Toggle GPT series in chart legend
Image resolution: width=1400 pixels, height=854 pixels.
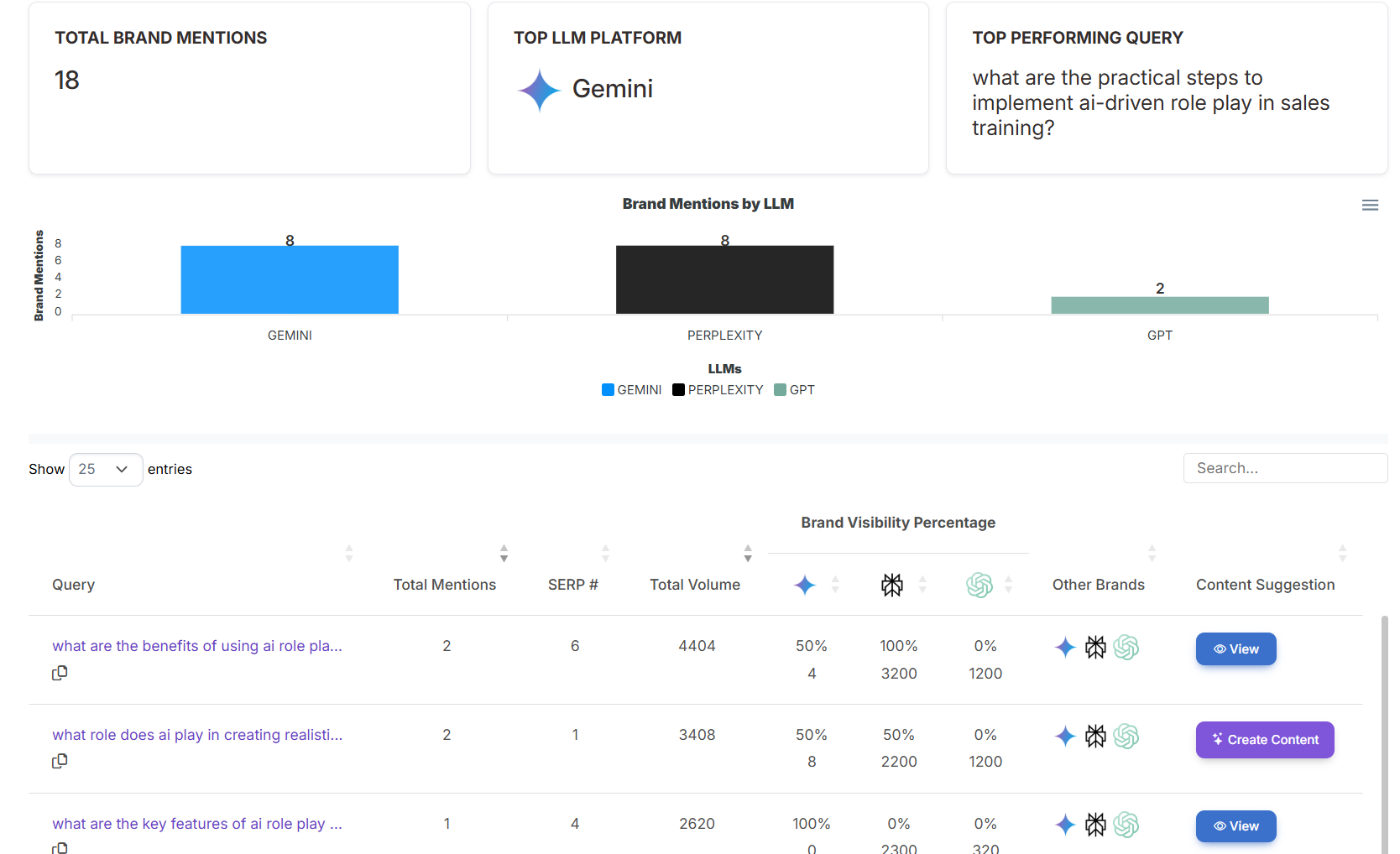794,390
